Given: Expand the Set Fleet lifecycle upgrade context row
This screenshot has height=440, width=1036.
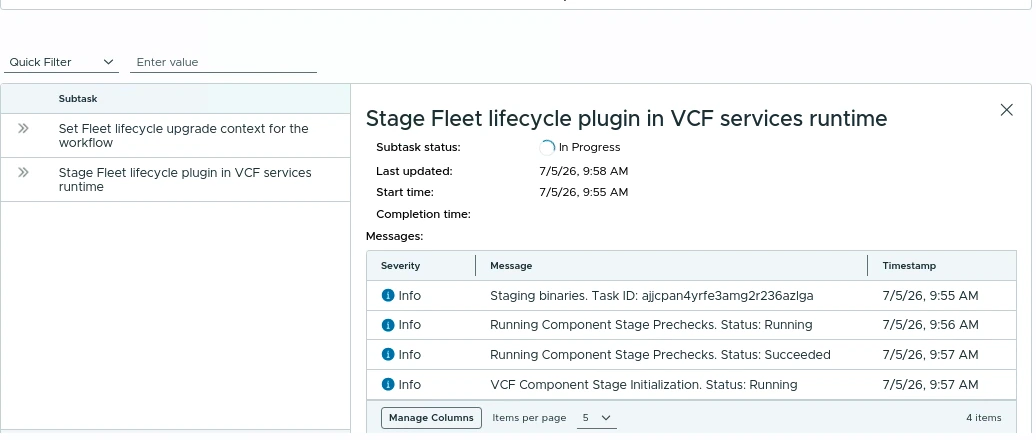Looking at the screenshot, I should (23, 128).
